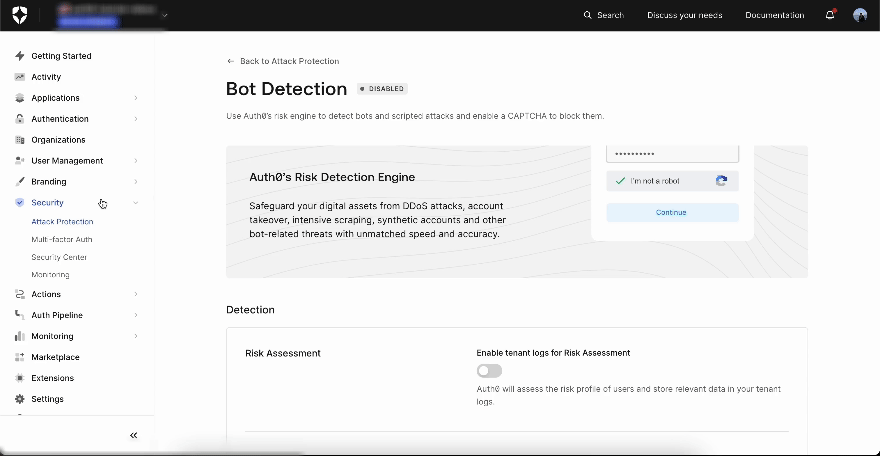Click the Extensions icon in sidebar
Image resolution: width=880 pixels, height=456 pixels.
click(20, 378)
